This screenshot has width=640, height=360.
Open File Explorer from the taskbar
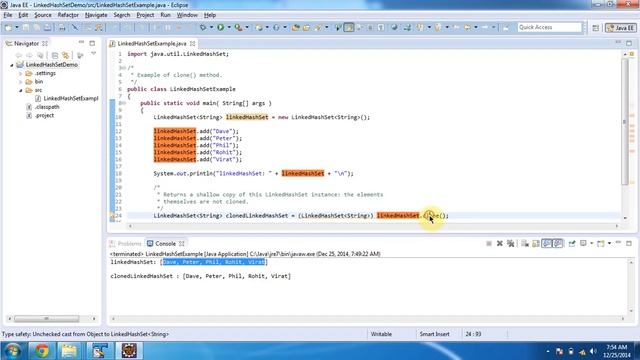point(69,351)
